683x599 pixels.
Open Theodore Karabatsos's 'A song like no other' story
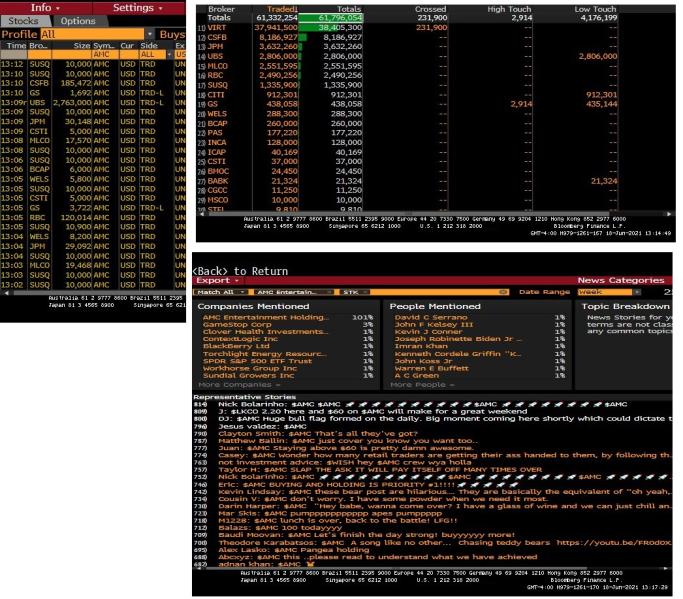444,542
